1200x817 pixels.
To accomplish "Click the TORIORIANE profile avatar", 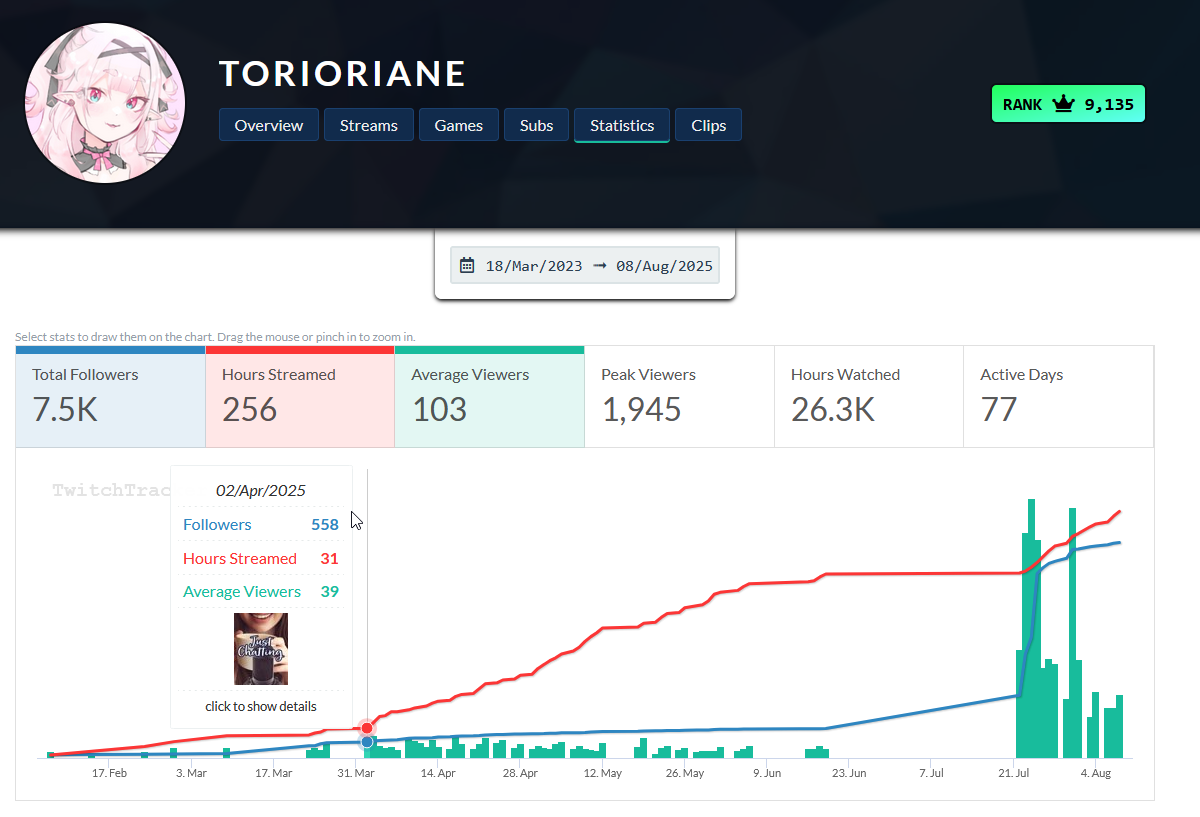I will 105,105.
